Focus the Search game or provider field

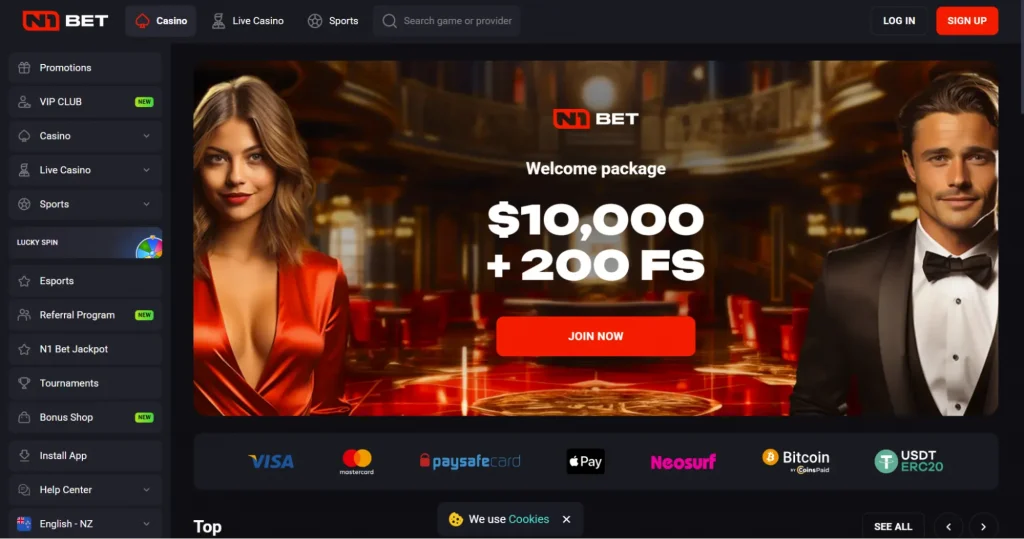(x=447, y=21)
